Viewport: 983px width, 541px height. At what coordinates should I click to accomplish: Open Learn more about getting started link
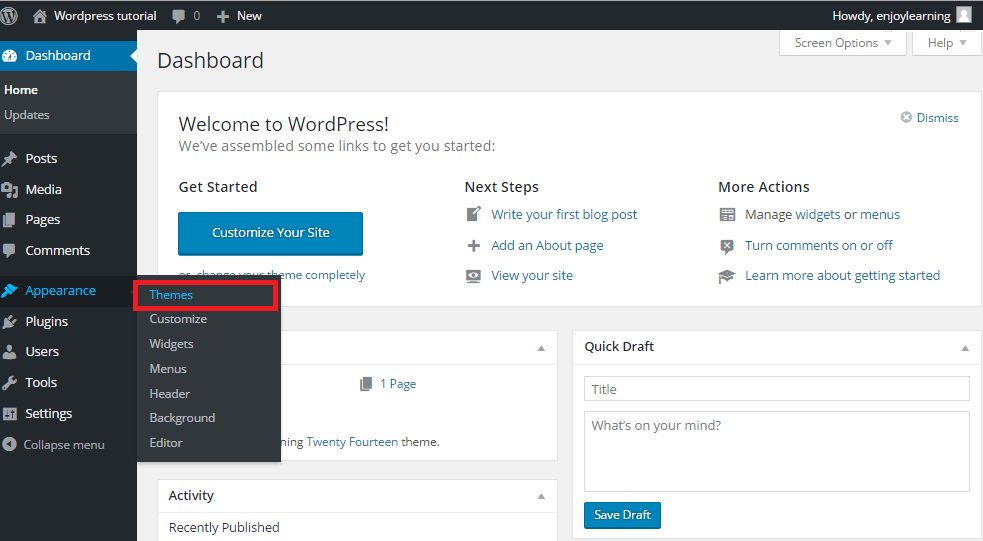(x=842, y=276)
